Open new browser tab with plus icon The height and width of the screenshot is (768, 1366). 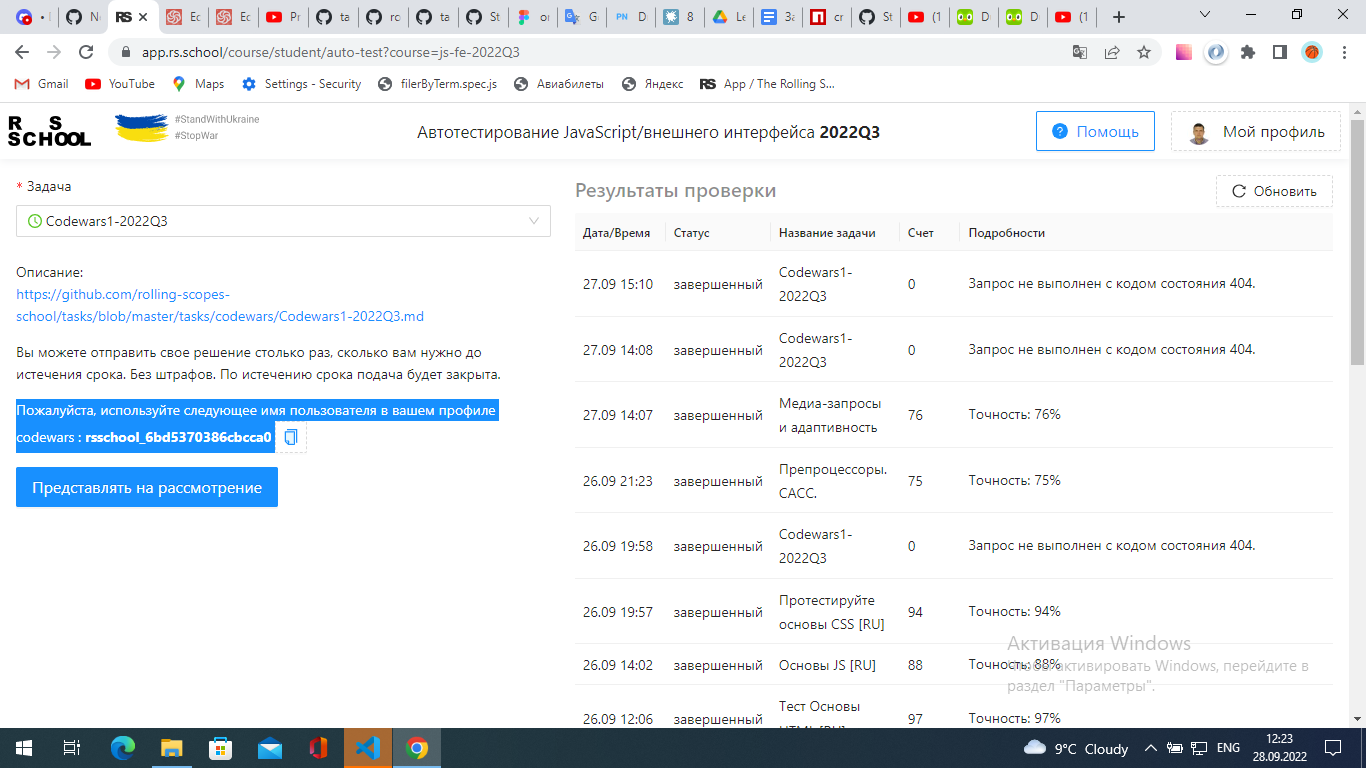pos(1119,17)
